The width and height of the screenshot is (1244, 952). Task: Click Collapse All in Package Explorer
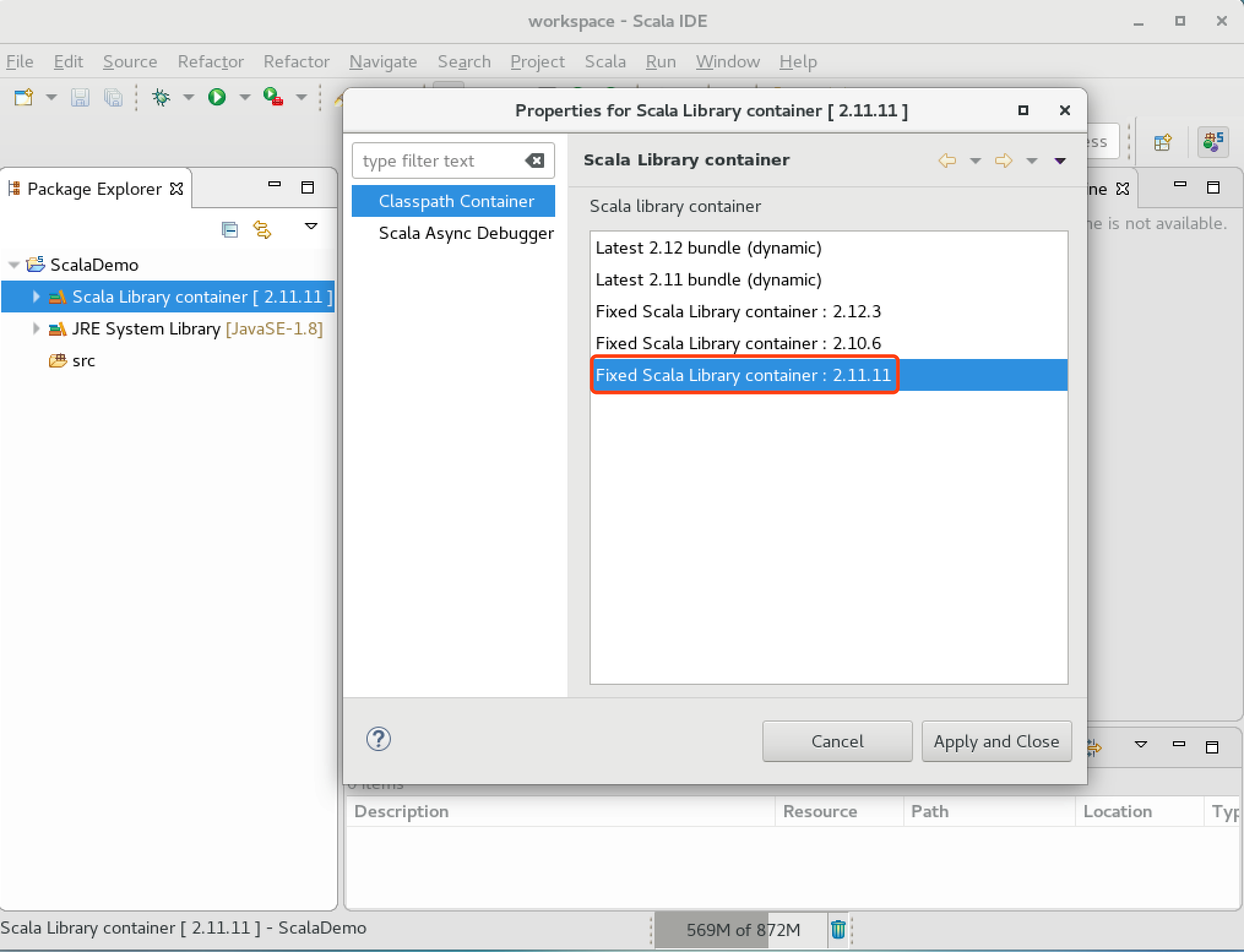point(230,230)
